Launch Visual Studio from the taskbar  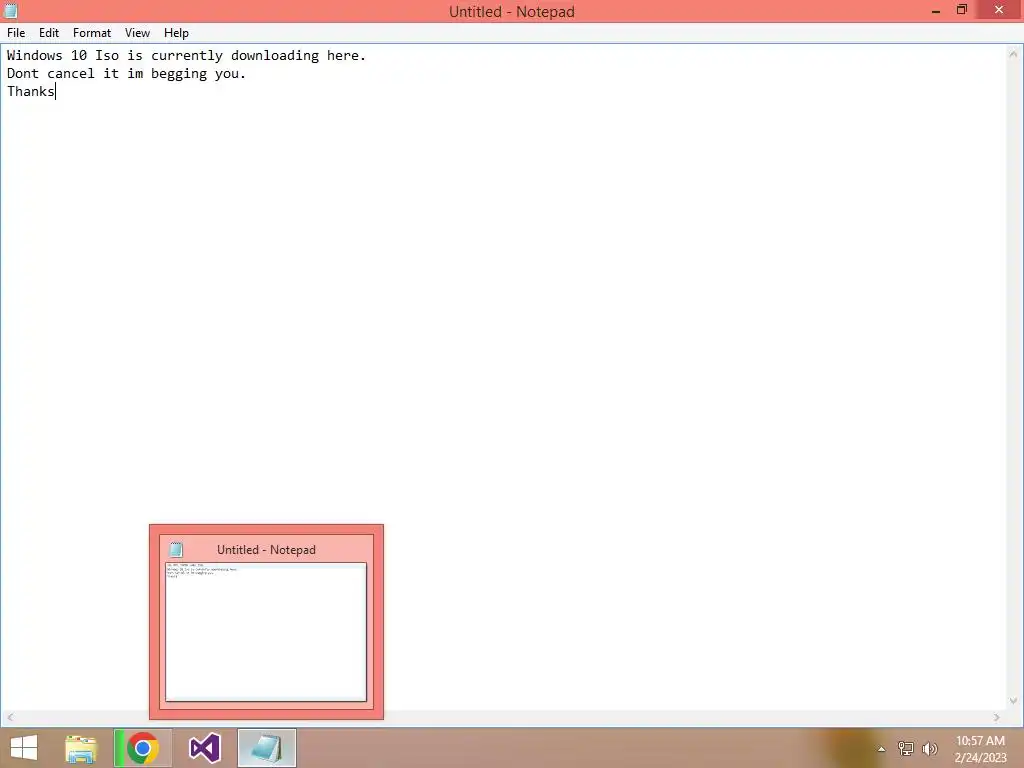[x=204, y=748]
